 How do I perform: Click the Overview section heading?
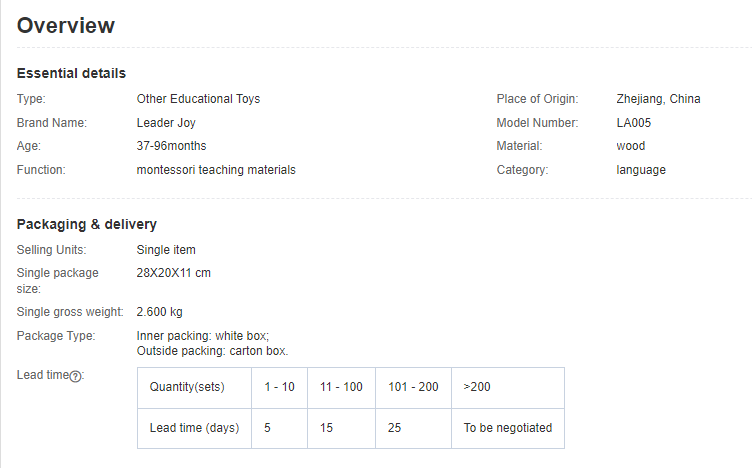point(66,25)
